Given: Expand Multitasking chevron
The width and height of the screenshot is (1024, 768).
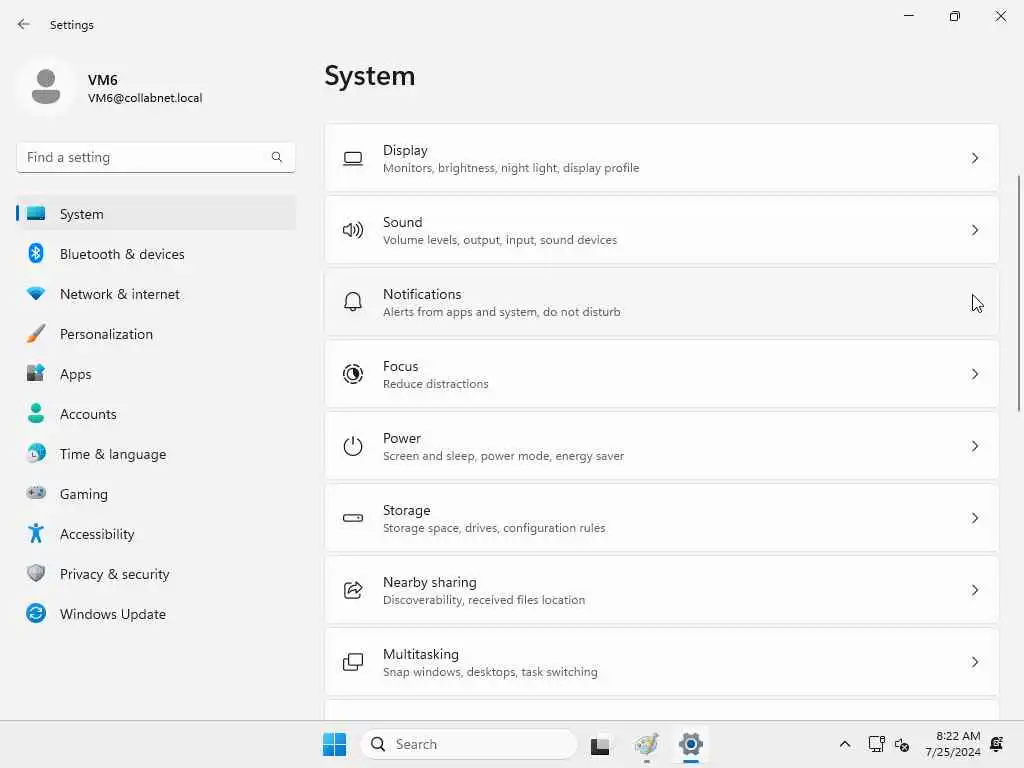Looking at the screenshot, I should [x=974, y=662].
